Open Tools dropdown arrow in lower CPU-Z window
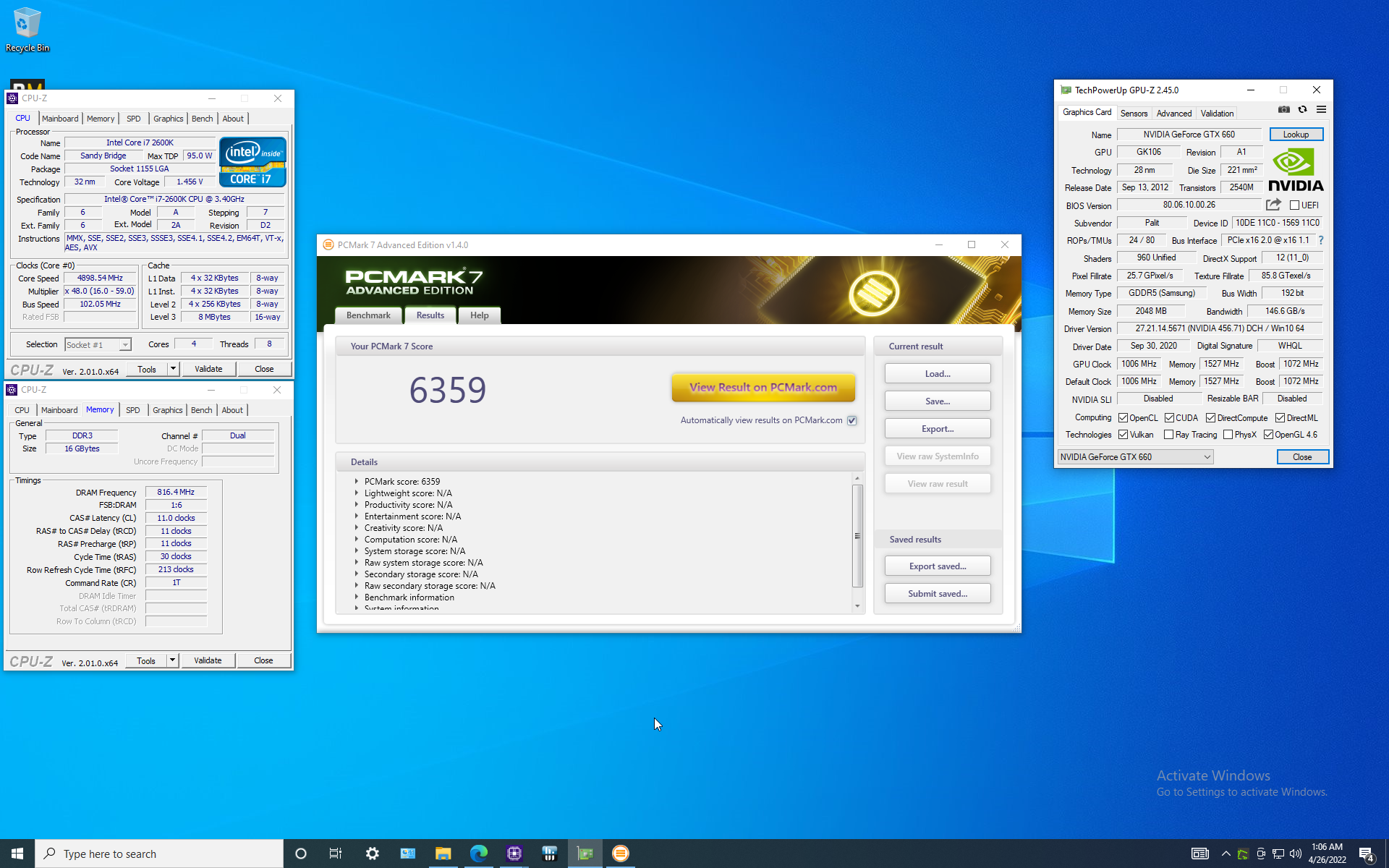Viewport: 1389px width, 868px height. 172,660
